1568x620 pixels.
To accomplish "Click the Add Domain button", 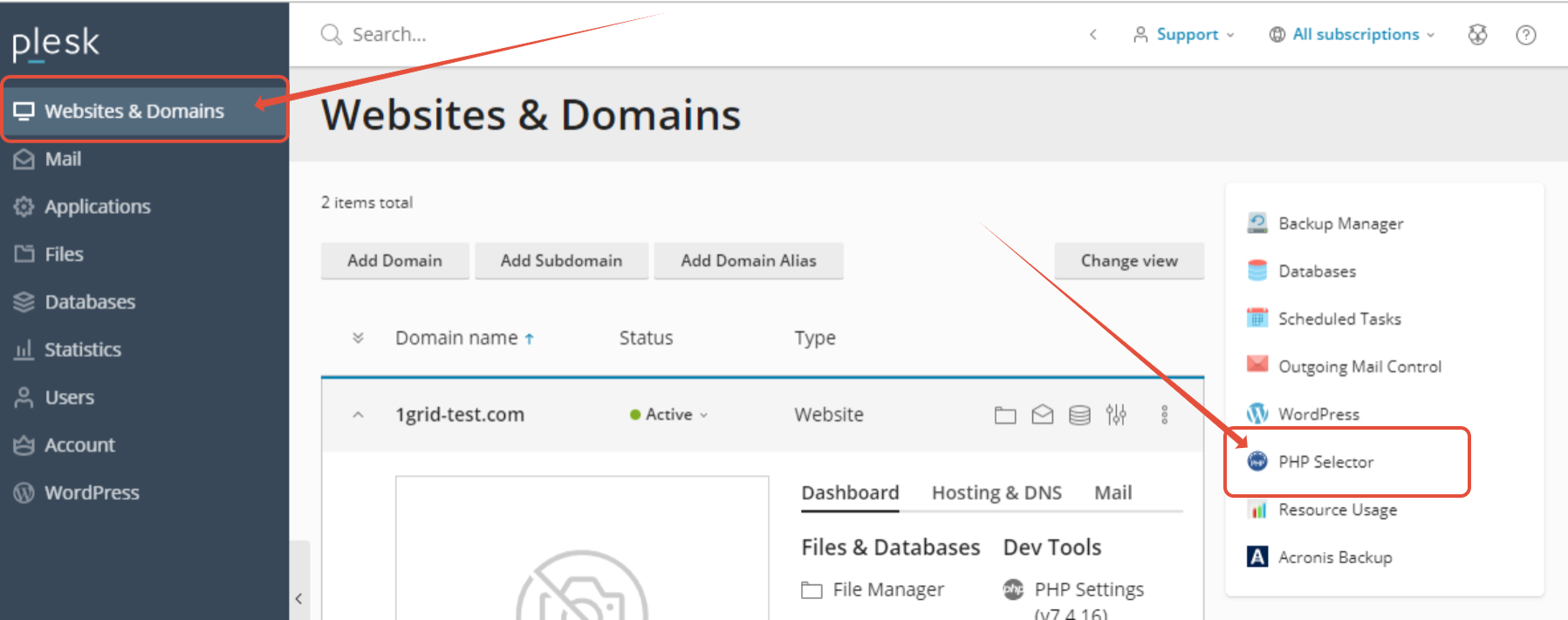I will 395,261.
